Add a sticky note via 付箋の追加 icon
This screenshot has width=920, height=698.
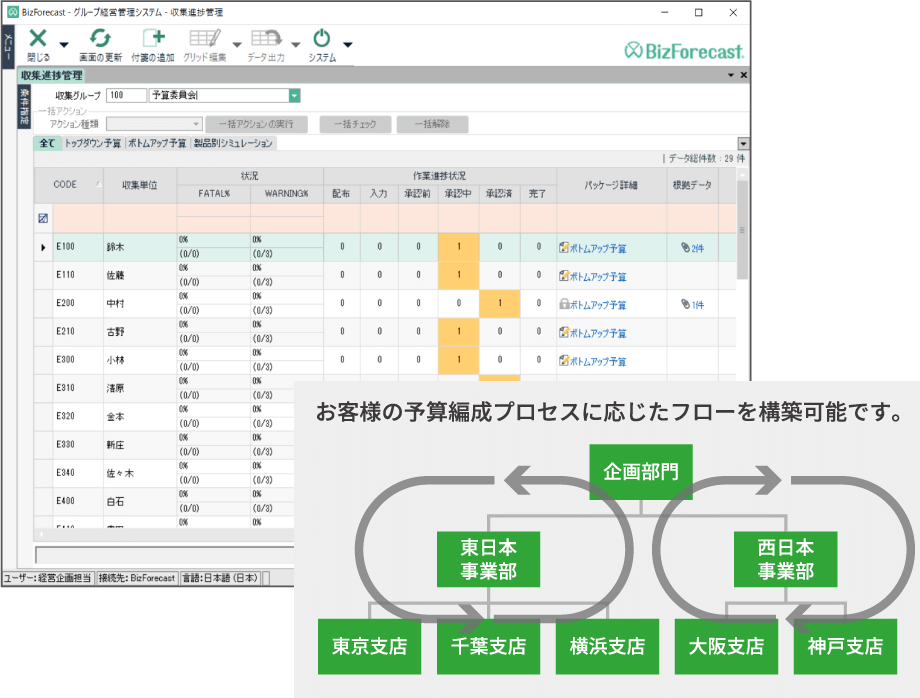pos(154,38)
